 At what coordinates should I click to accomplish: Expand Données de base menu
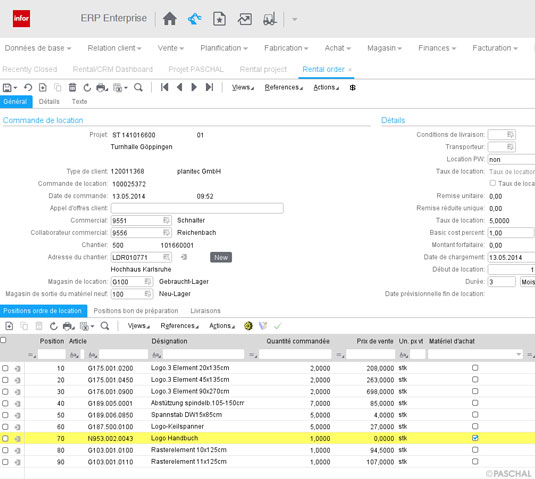[x=38, y=48]
